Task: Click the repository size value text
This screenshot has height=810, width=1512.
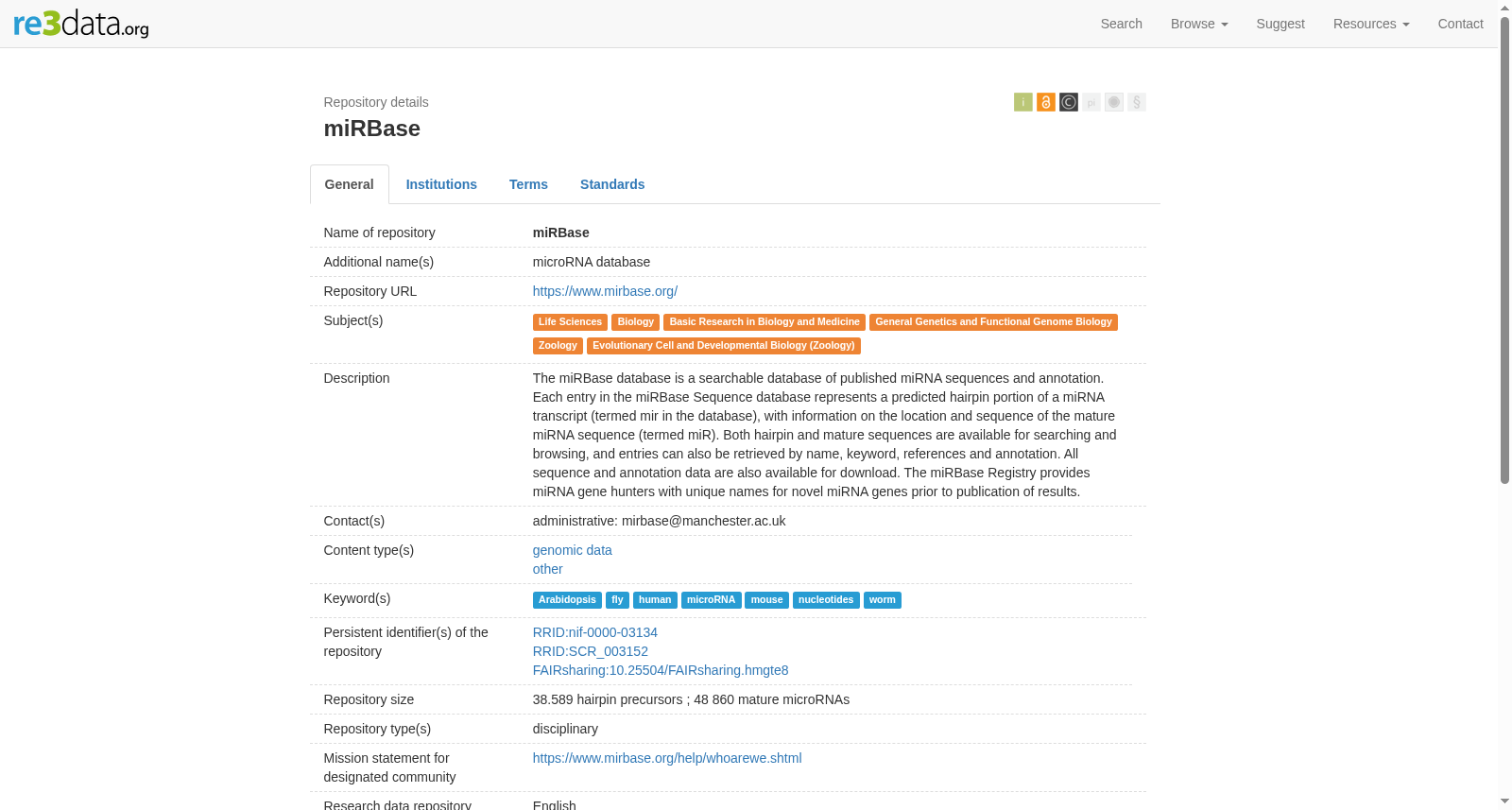Action: (x=691, y=699)
